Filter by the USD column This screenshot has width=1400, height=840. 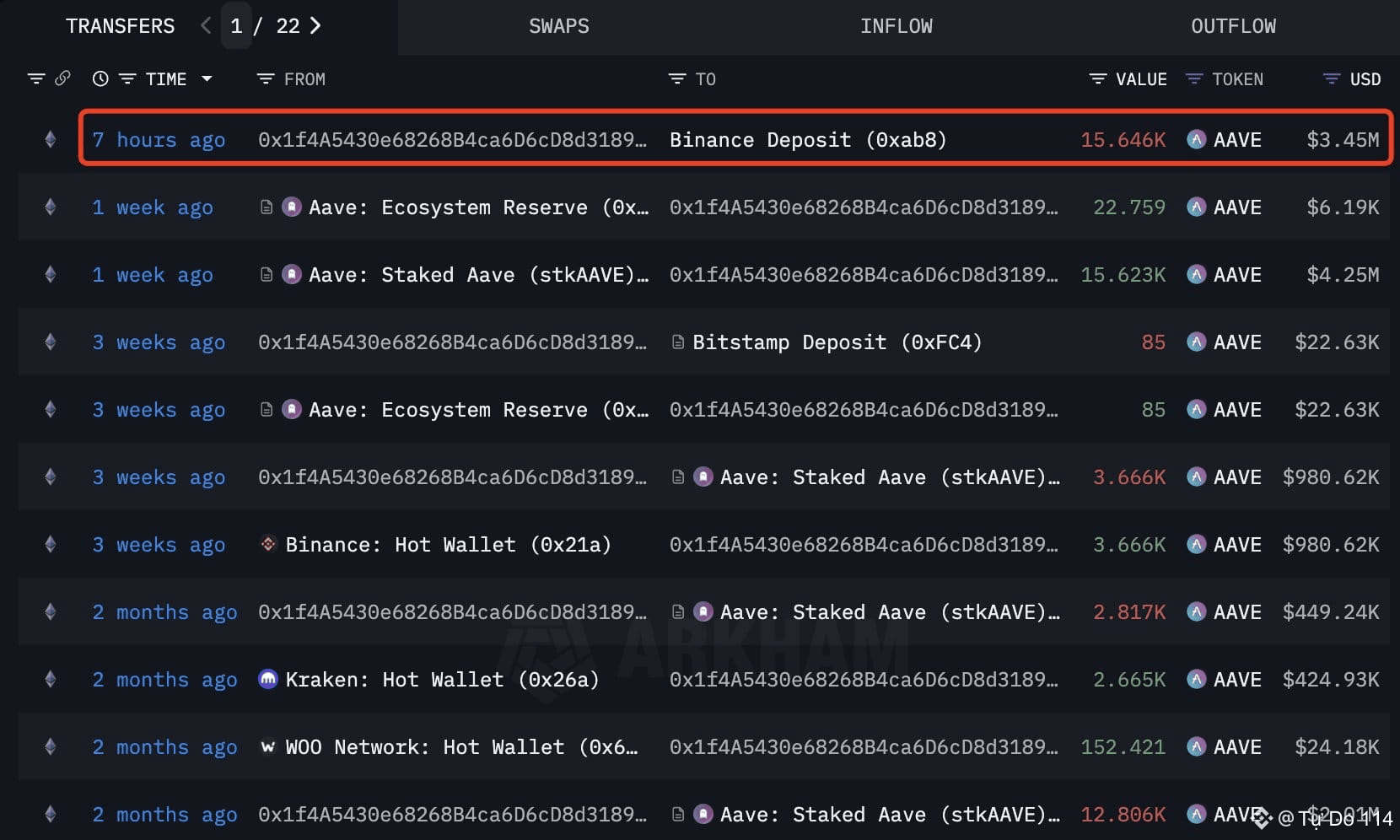1331,79
